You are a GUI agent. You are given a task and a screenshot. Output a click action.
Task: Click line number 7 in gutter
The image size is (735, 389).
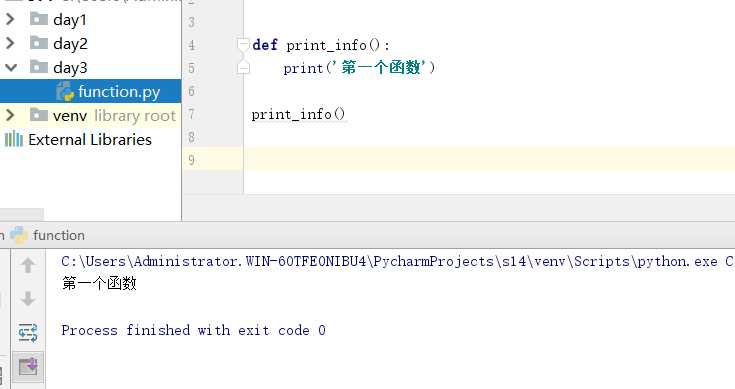click(191, 114)
